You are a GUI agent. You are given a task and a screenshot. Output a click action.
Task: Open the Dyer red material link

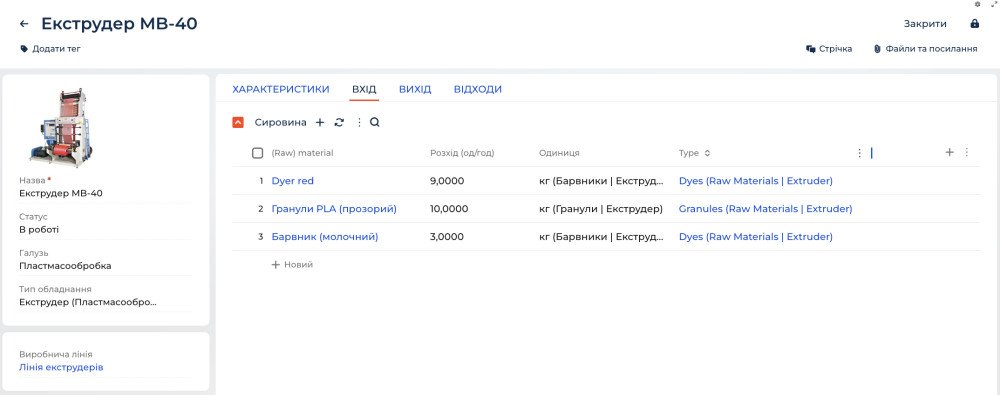tap(293, 181)
